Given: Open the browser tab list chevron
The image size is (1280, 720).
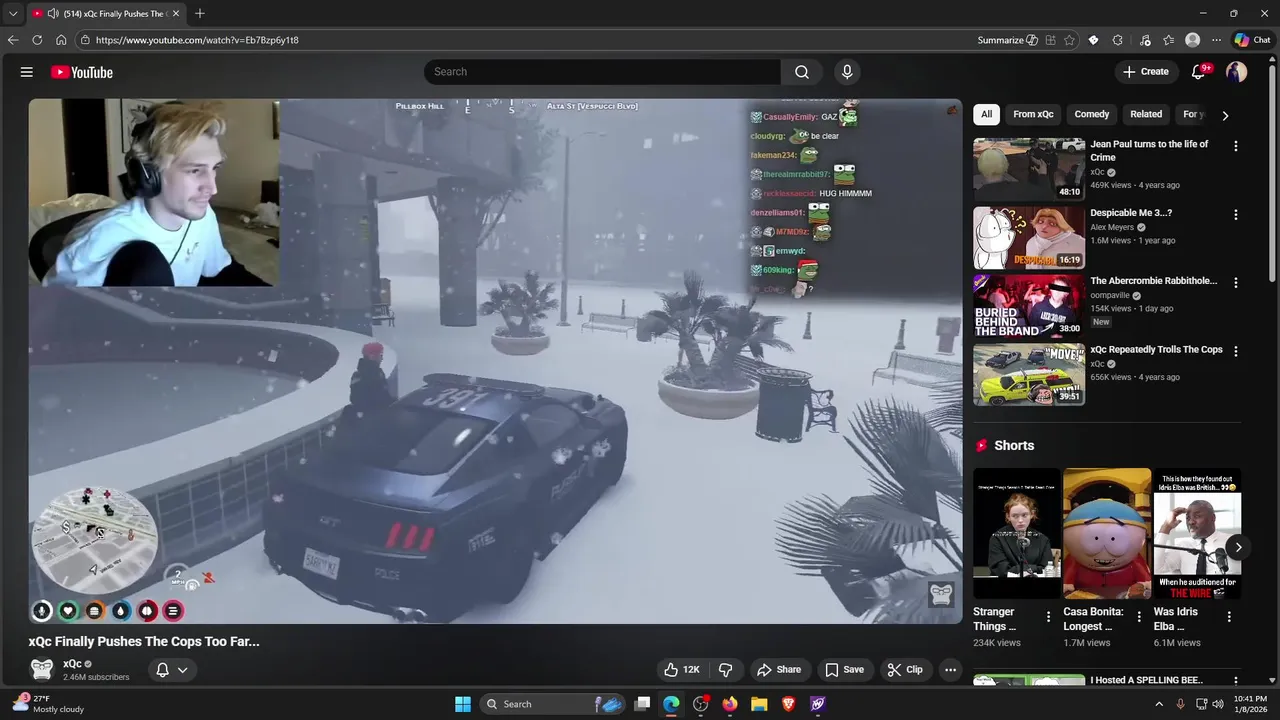Looking at the screenshot, I should click(13, 14).
